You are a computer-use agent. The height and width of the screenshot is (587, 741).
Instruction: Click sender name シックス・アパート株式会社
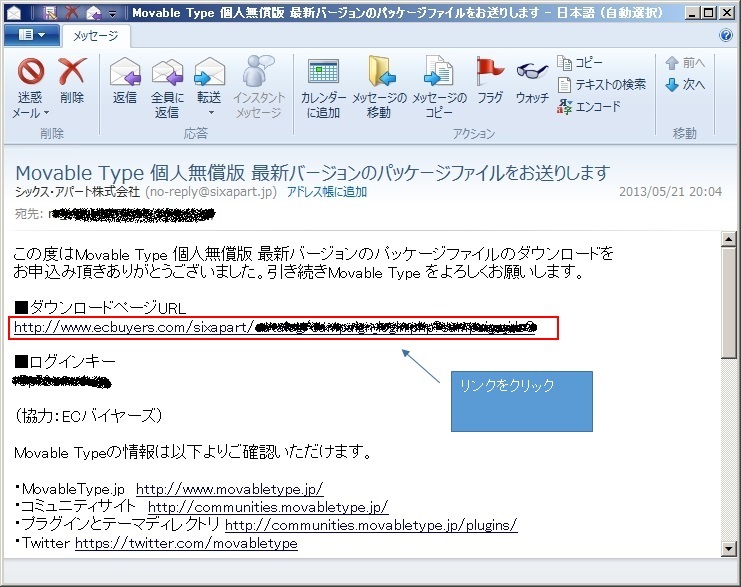coord(78,192)
